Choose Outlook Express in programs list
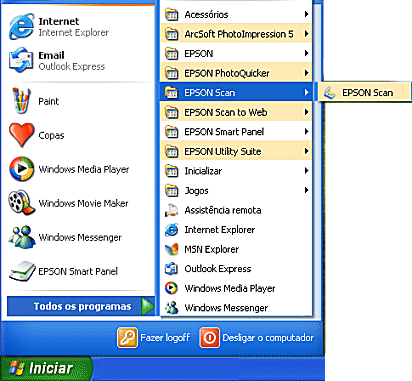 point(236,269)
